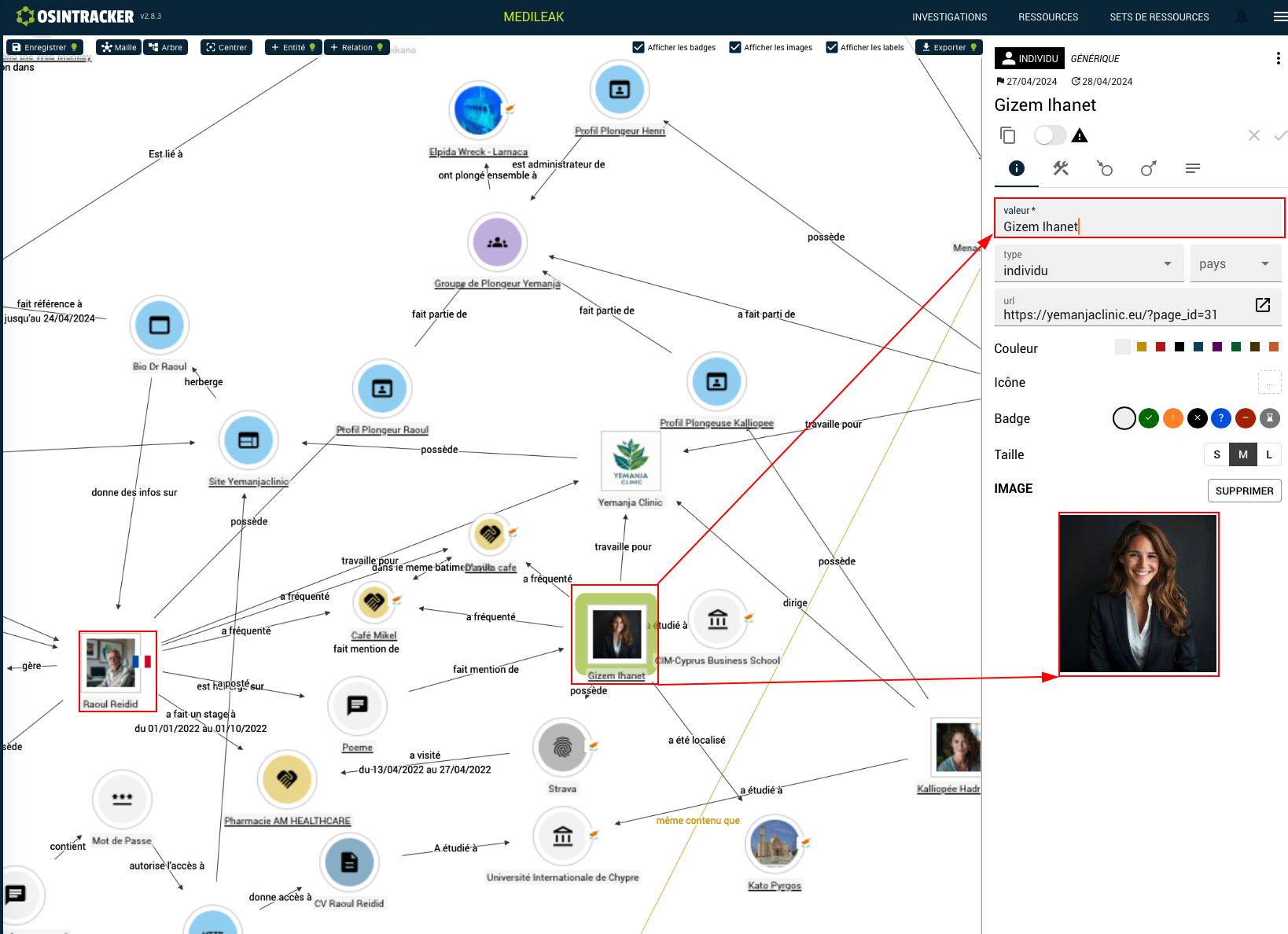Add a new Entité
Screen dimensions: 1288x934
(x=293, y=47)
